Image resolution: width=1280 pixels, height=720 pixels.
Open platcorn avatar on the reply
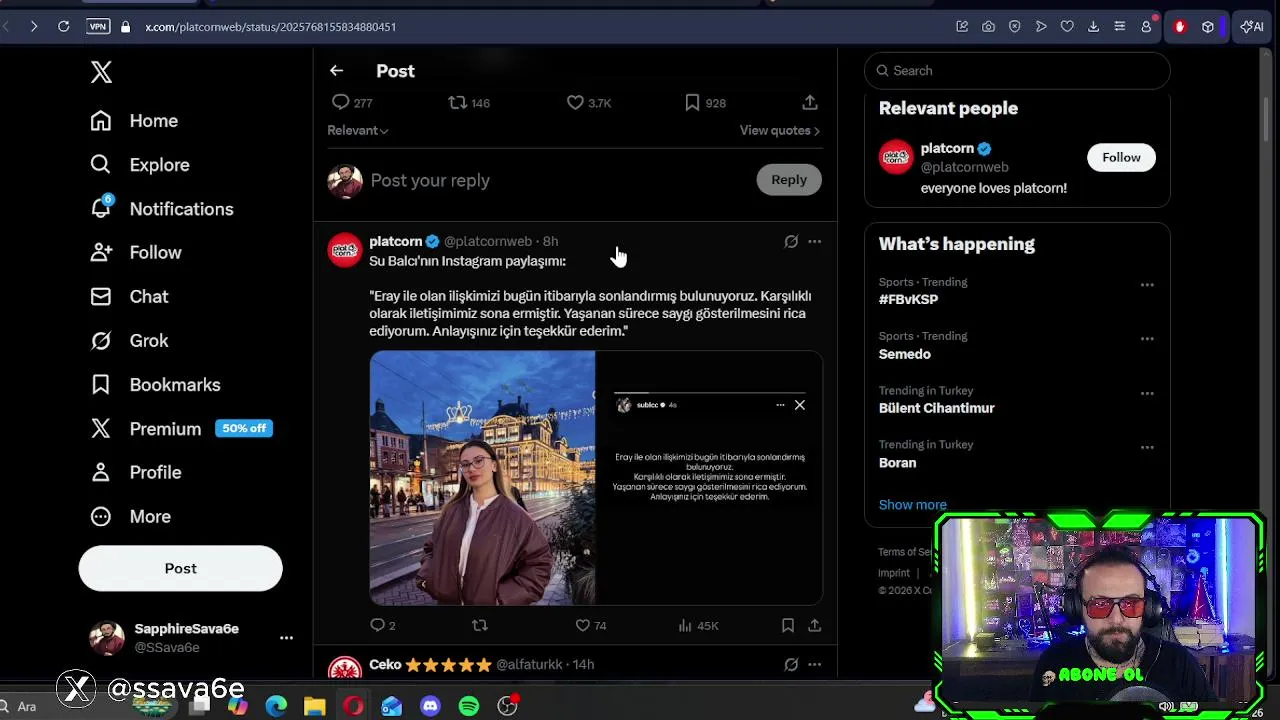click(345, 250)
